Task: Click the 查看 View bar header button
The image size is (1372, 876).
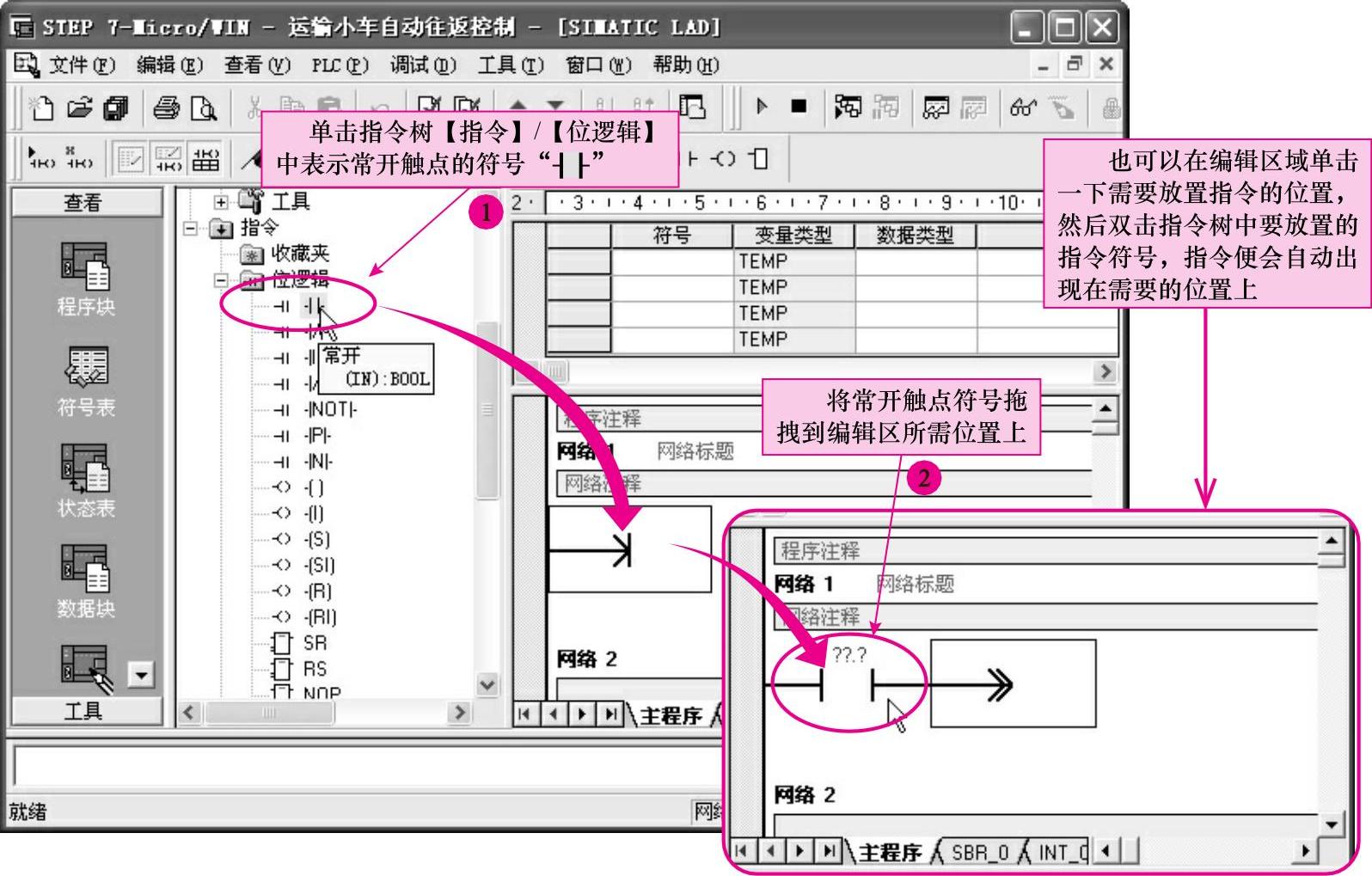Action: pyautogui.click(x=86, y=203)
